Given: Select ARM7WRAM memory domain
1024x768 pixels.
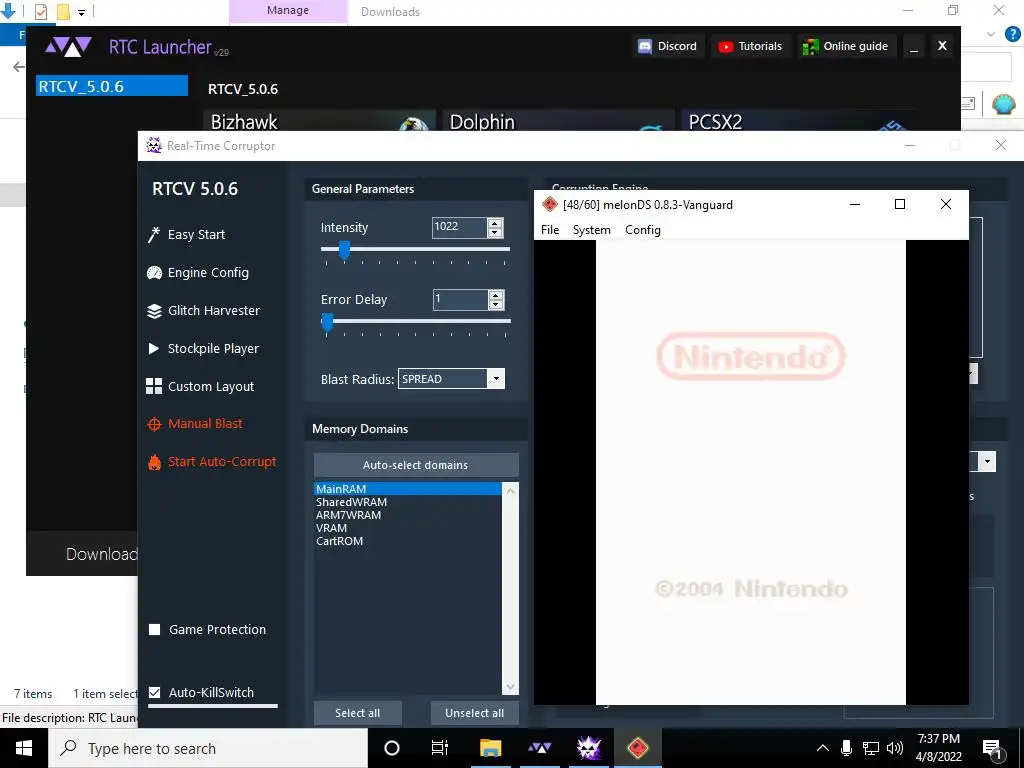Looking at the screenshot, I should point(408,515).
